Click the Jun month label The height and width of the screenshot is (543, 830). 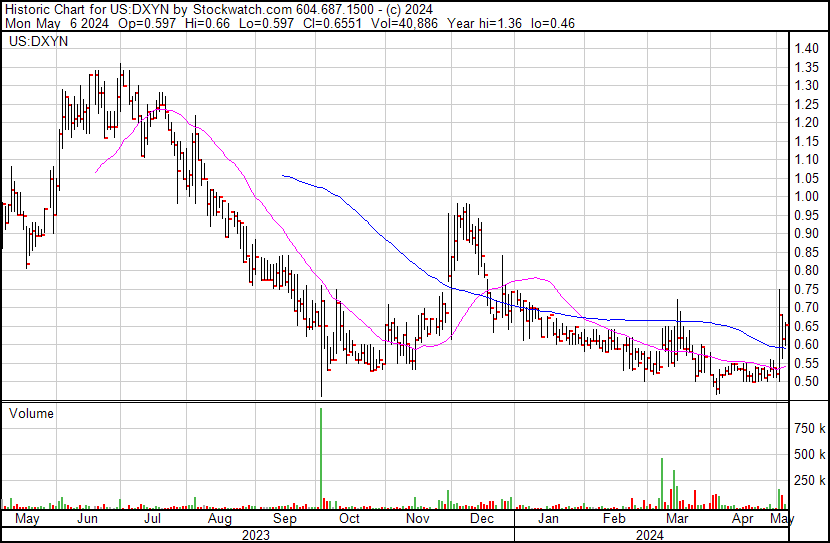tap(87, 518)
